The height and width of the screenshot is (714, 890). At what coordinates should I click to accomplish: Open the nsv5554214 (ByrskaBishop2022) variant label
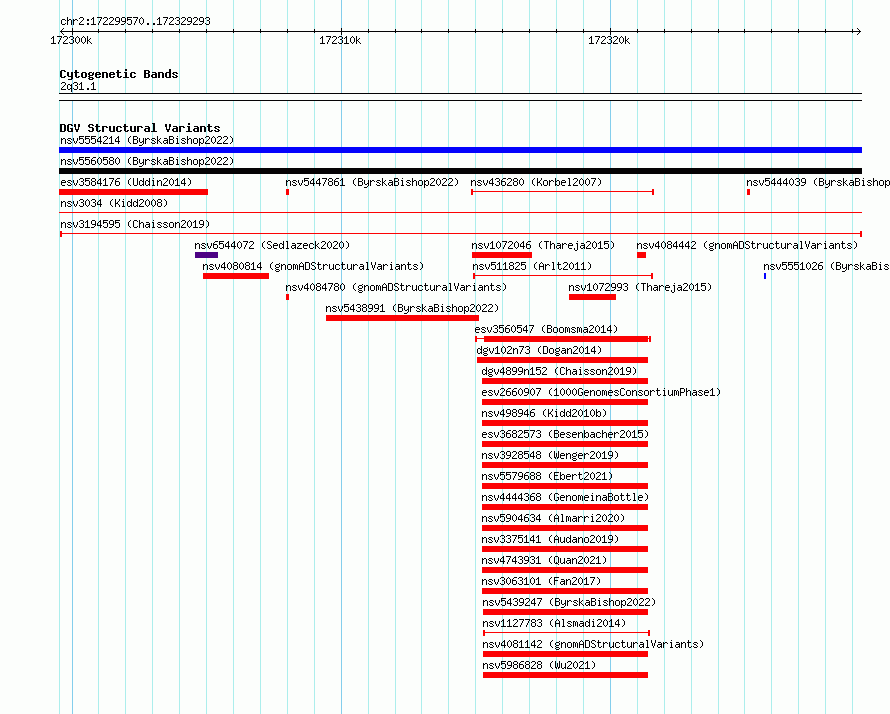[147, 140]
